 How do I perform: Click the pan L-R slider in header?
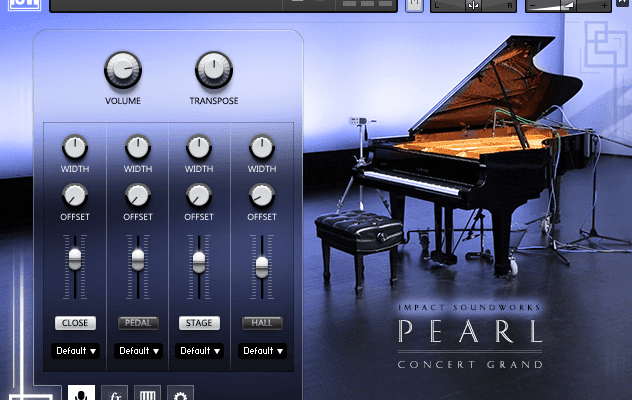473,6
